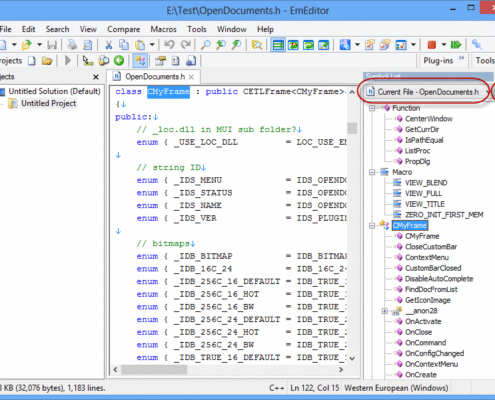Redo the last undone edit
This screenshot has width=495, height=400.
[186, 45]
